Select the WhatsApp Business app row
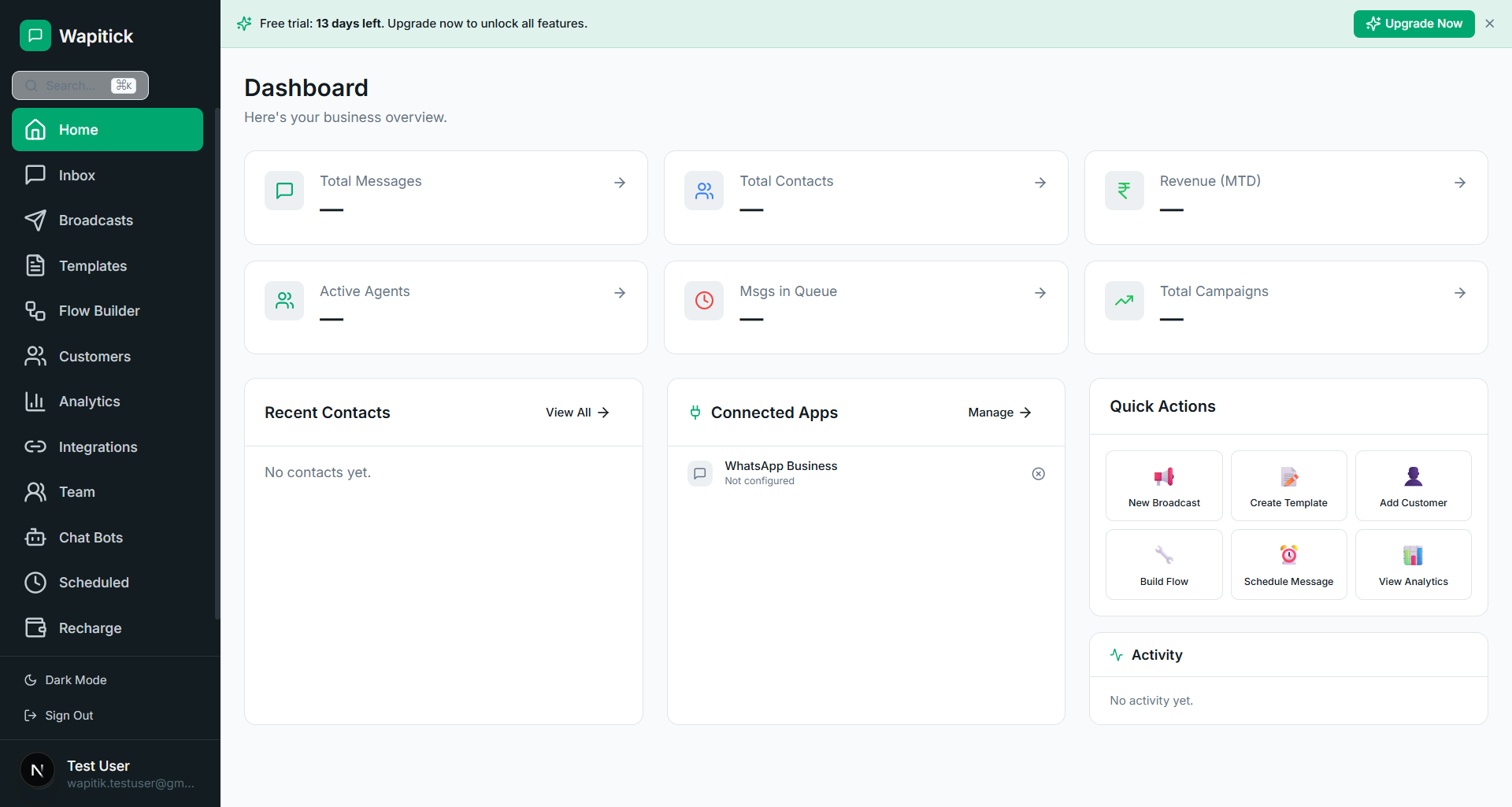Screen dimensions: 1512x807 tap(866, 473)
